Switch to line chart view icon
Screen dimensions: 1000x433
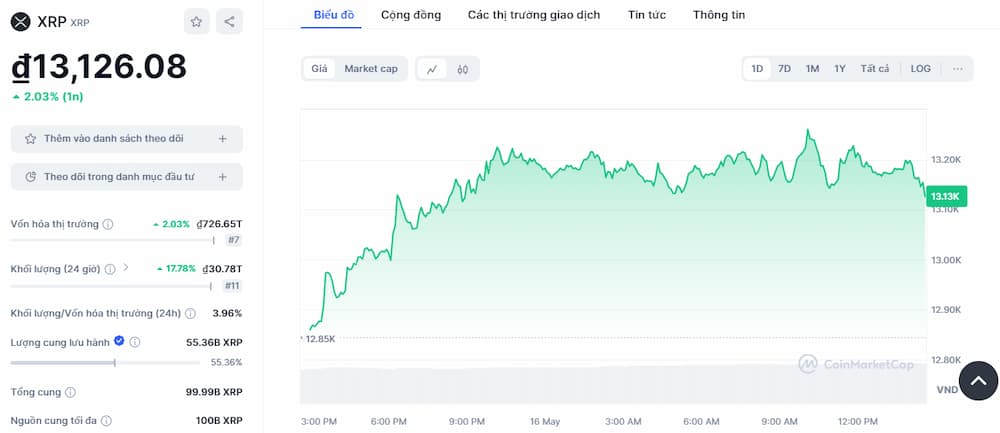tap(432, 69)
